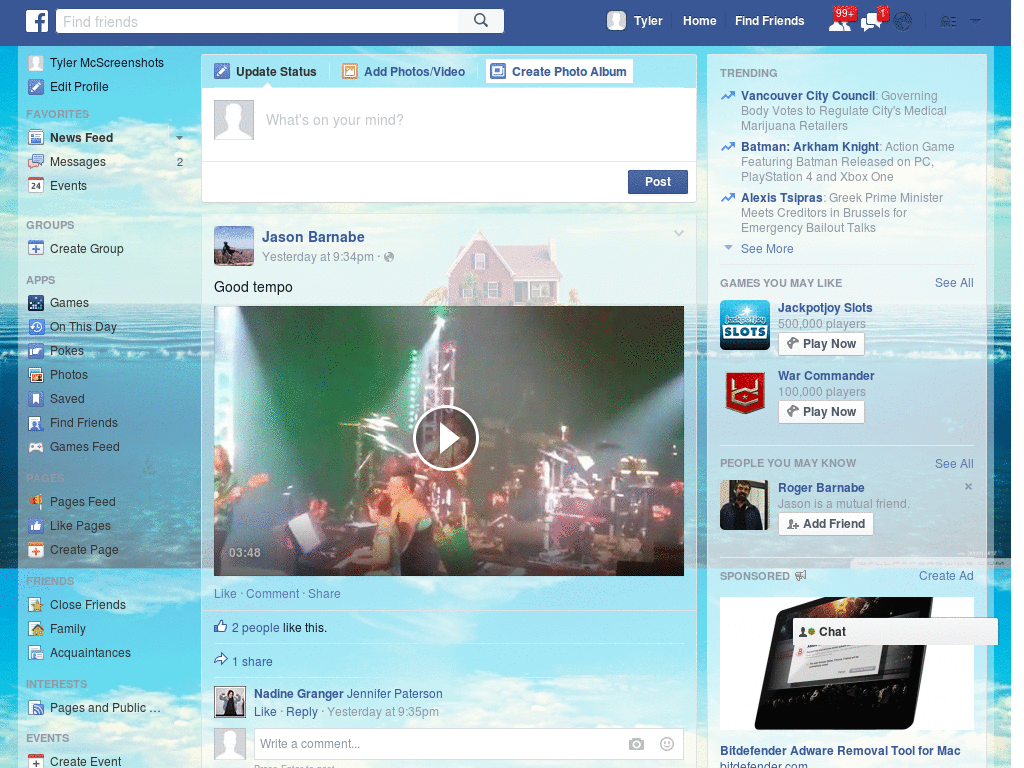Click Events calendar icon in Favorites
This screenshot has width=1024, height=768.
click(x=36, y=185)
